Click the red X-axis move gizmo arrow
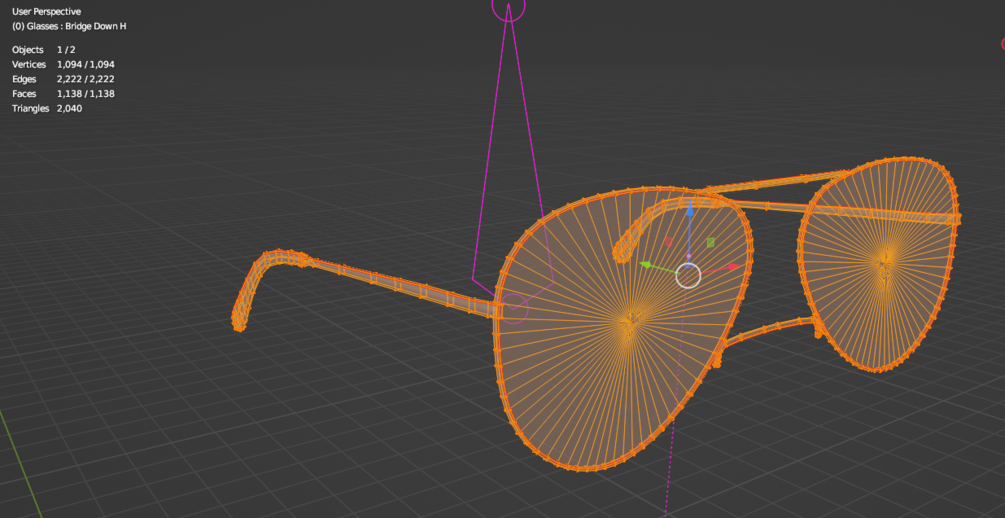The height and width of the screenshot is (518, 1005). 734,266
